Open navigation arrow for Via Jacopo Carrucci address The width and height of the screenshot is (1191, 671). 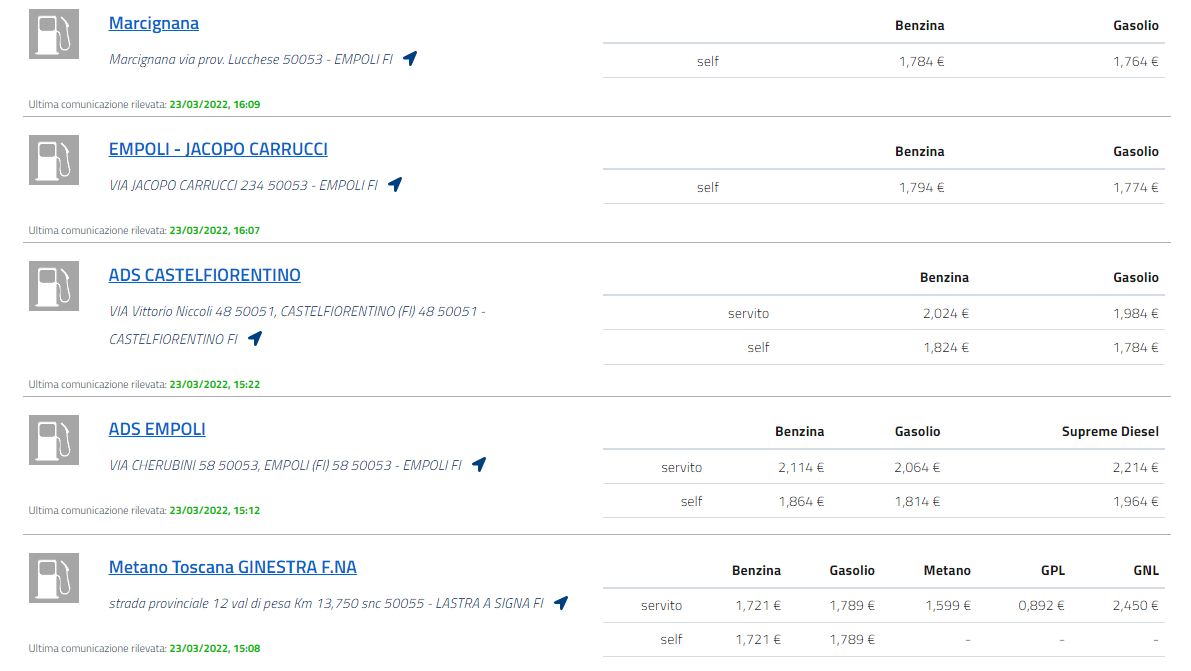395,184
